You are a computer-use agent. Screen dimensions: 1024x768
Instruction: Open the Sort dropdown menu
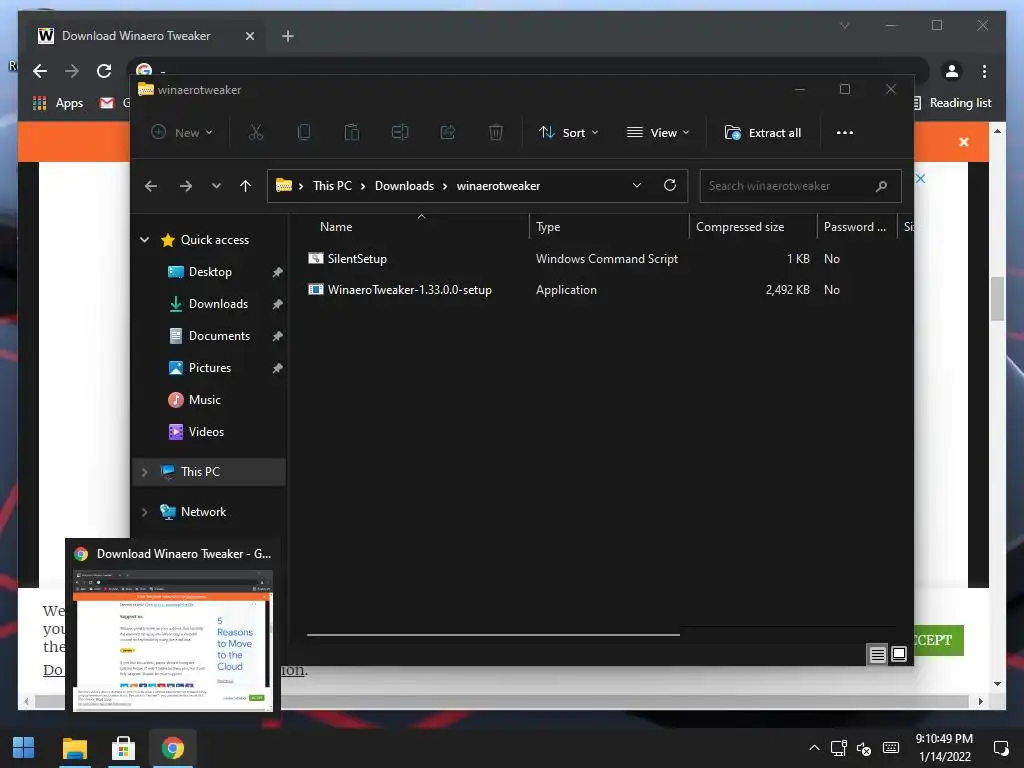coord(569,133)
